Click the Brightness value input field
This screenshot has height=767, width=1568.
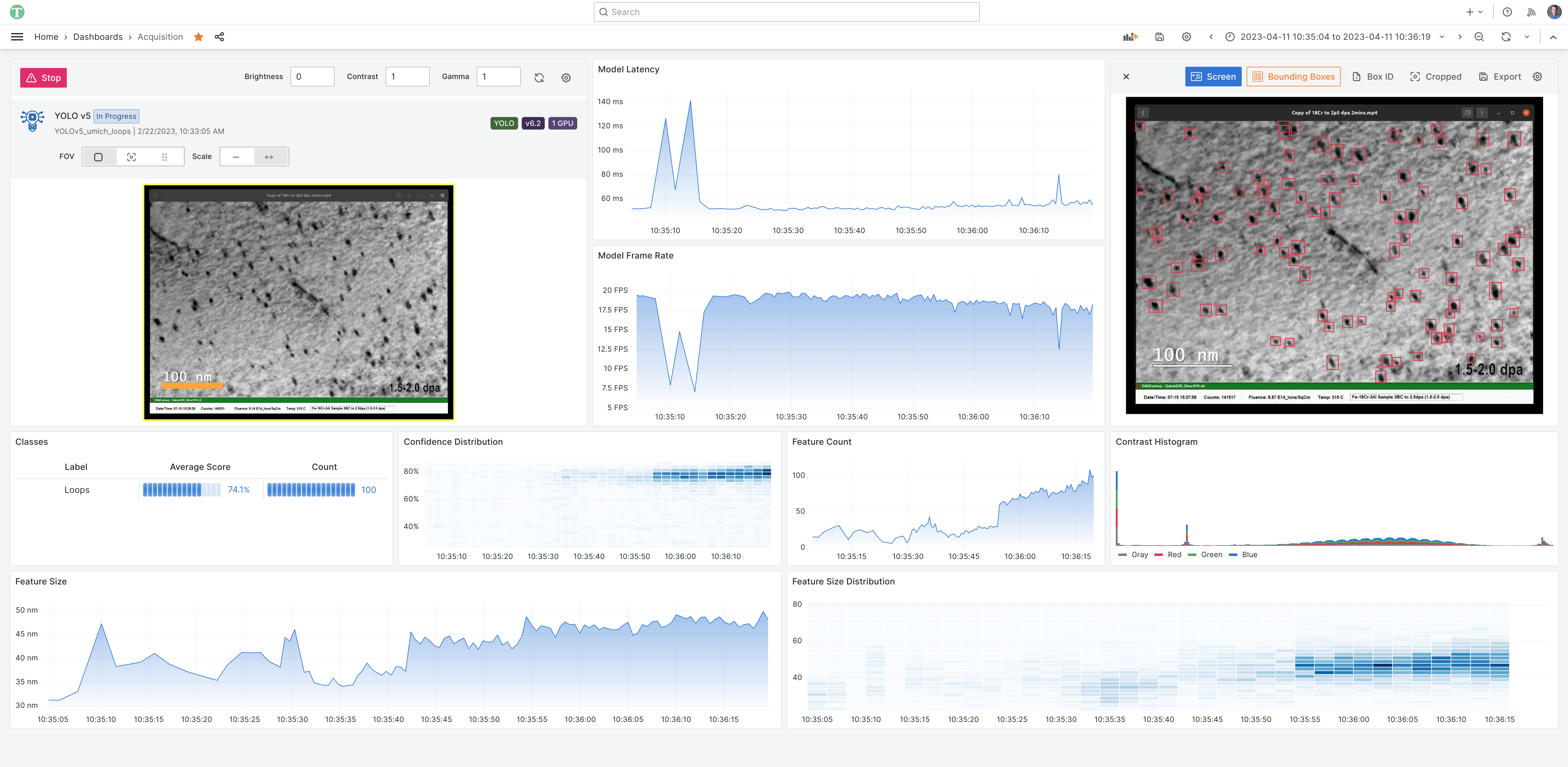pos(312,77)
